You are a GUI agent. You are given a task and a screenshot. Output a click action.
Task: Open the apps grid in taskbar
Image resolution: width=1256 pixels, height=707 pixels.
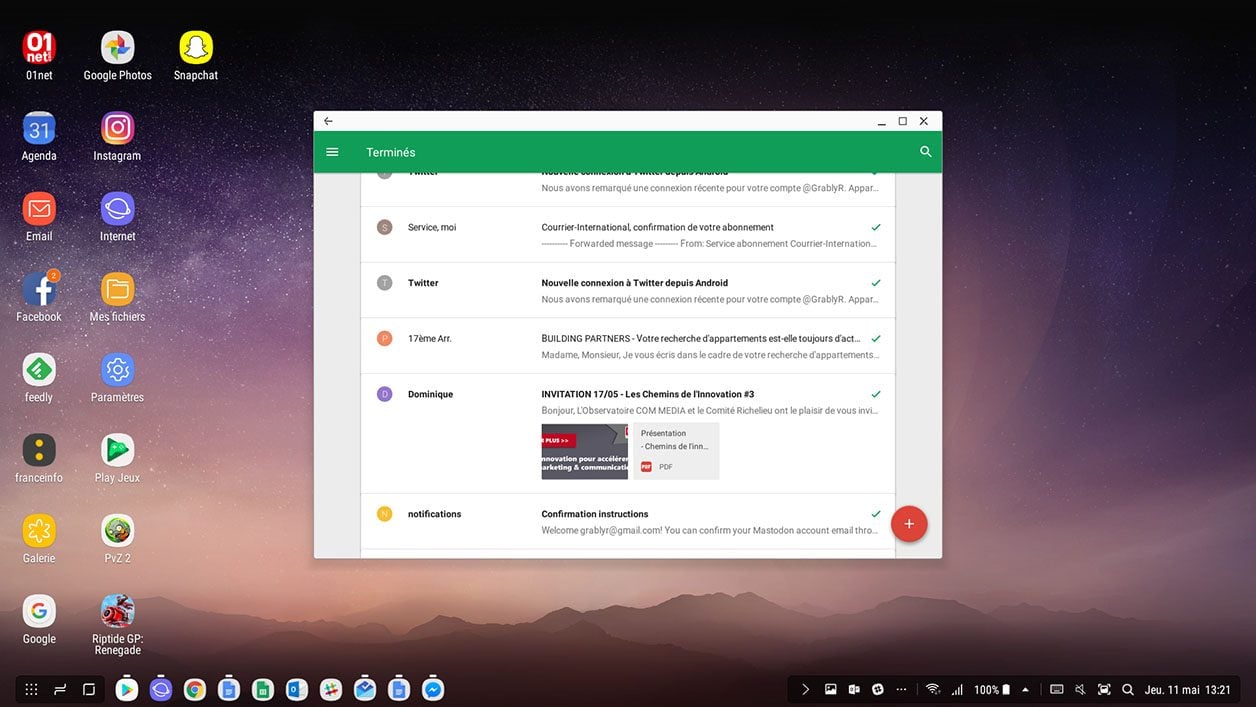pos(31,689)
